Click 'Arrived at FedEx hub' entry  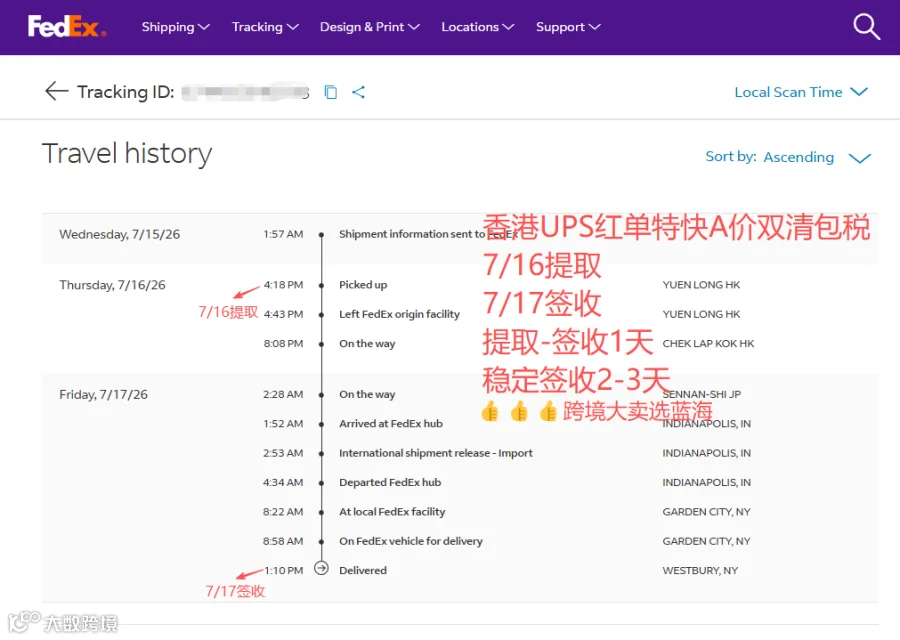[391, 424]
